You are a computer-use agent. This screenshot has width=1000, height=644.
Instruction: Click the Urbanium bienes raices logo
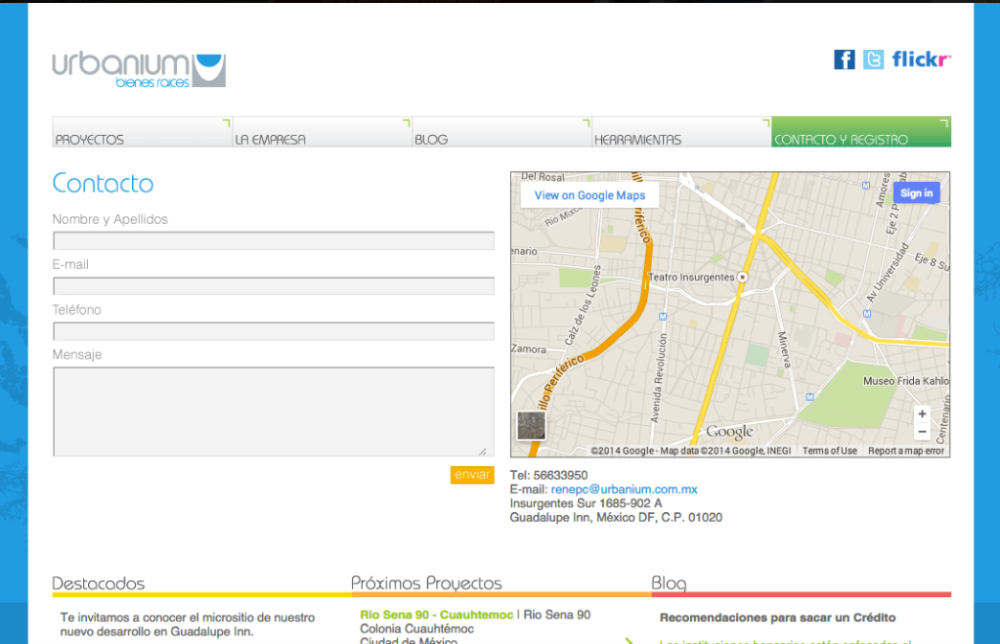coord(139,69)
